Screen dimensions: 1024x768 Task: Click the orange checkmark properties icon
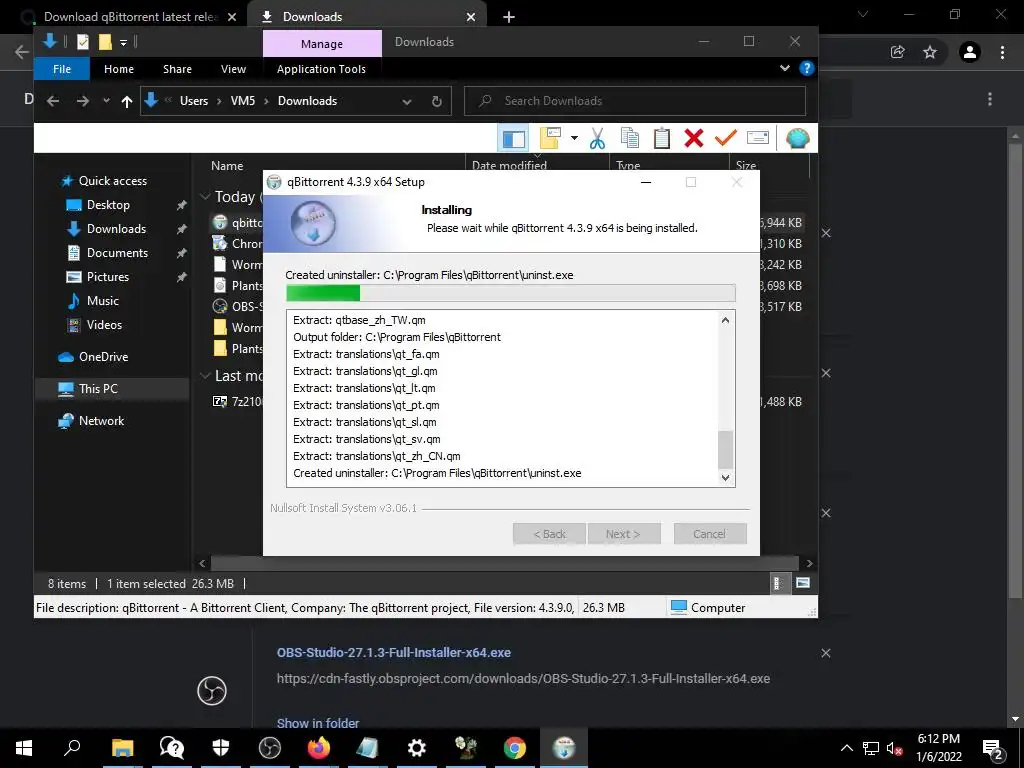pyautogui.click(x=726, y=138)
